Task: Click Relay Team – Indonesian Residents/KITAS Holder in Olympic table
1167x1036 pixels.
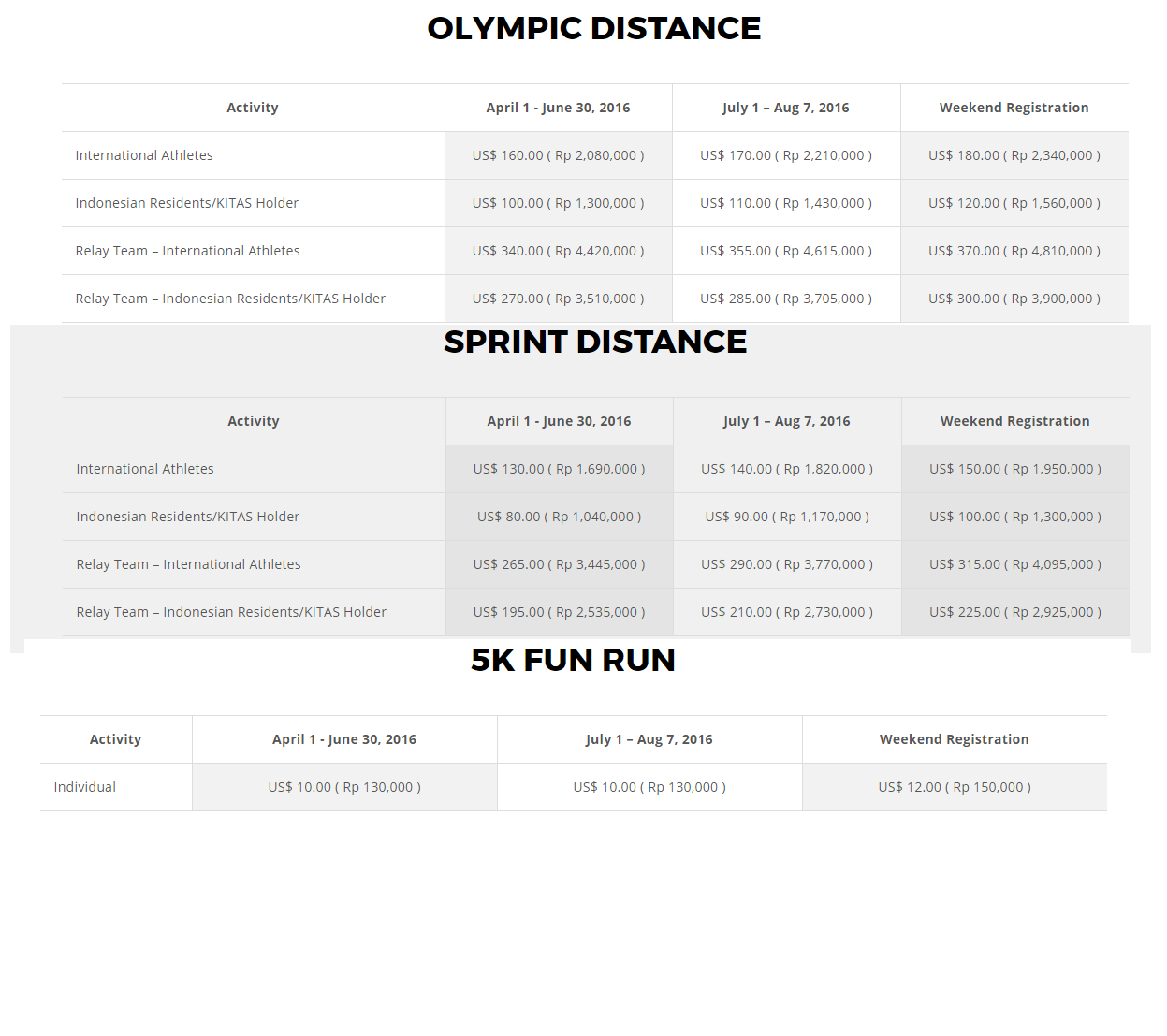Action: pyautogui.click(x=230, y=299)
